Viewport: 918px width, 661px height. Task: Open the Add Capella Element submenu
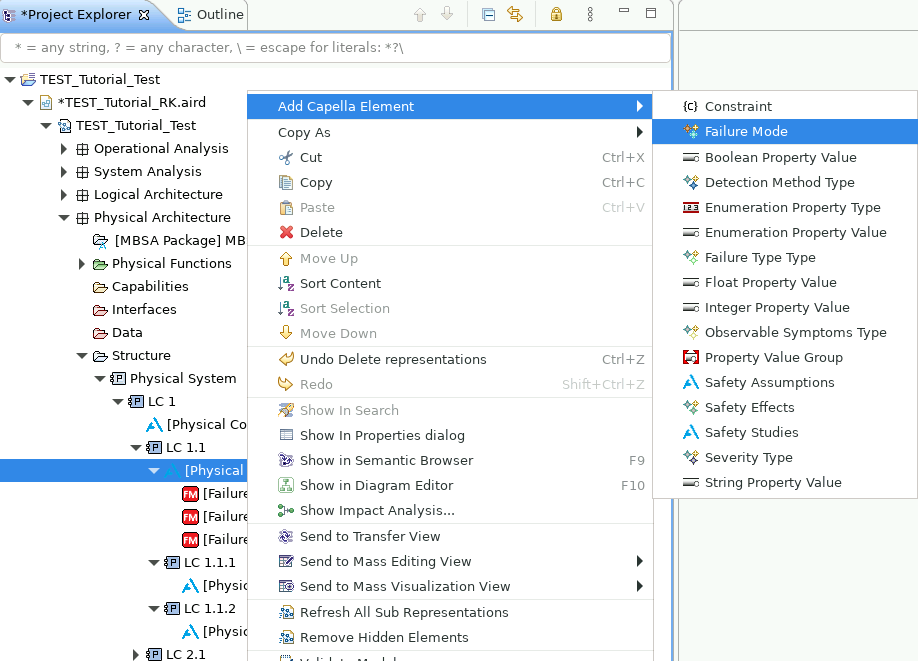pyautogui.click(x=450, y=107)
